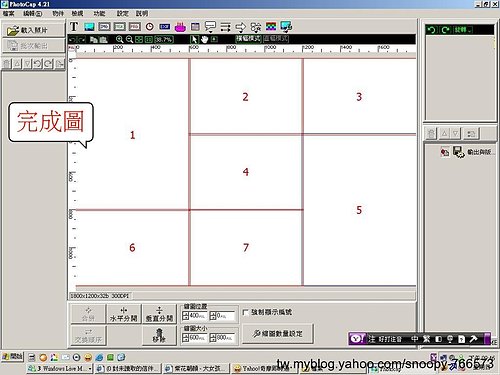Click trash icon in right panel
This screenshot has width=500, height=375.
click(431, 134)
